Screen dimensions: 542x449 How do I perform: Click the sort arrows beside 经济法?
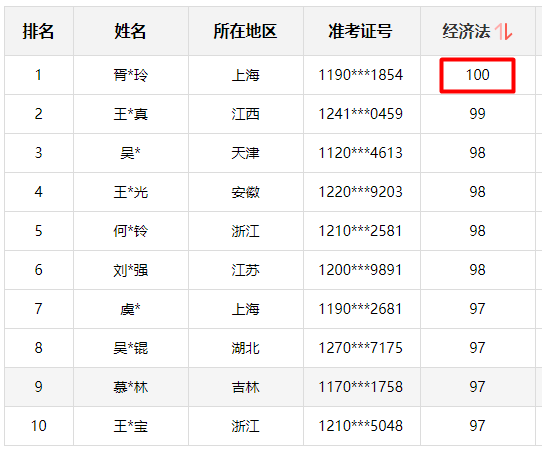504,31
